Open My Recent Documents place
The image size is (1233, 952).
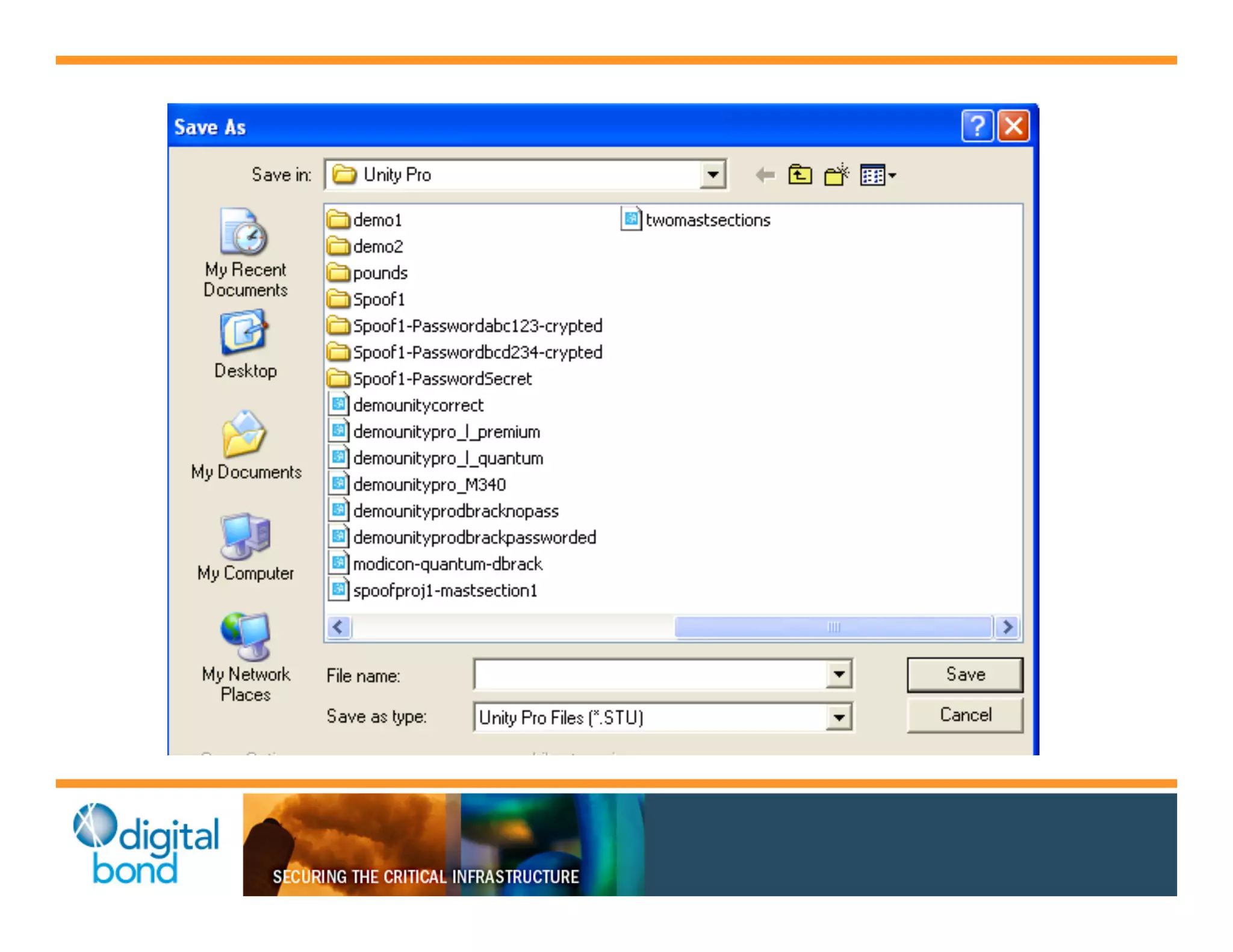click(245, 253)
